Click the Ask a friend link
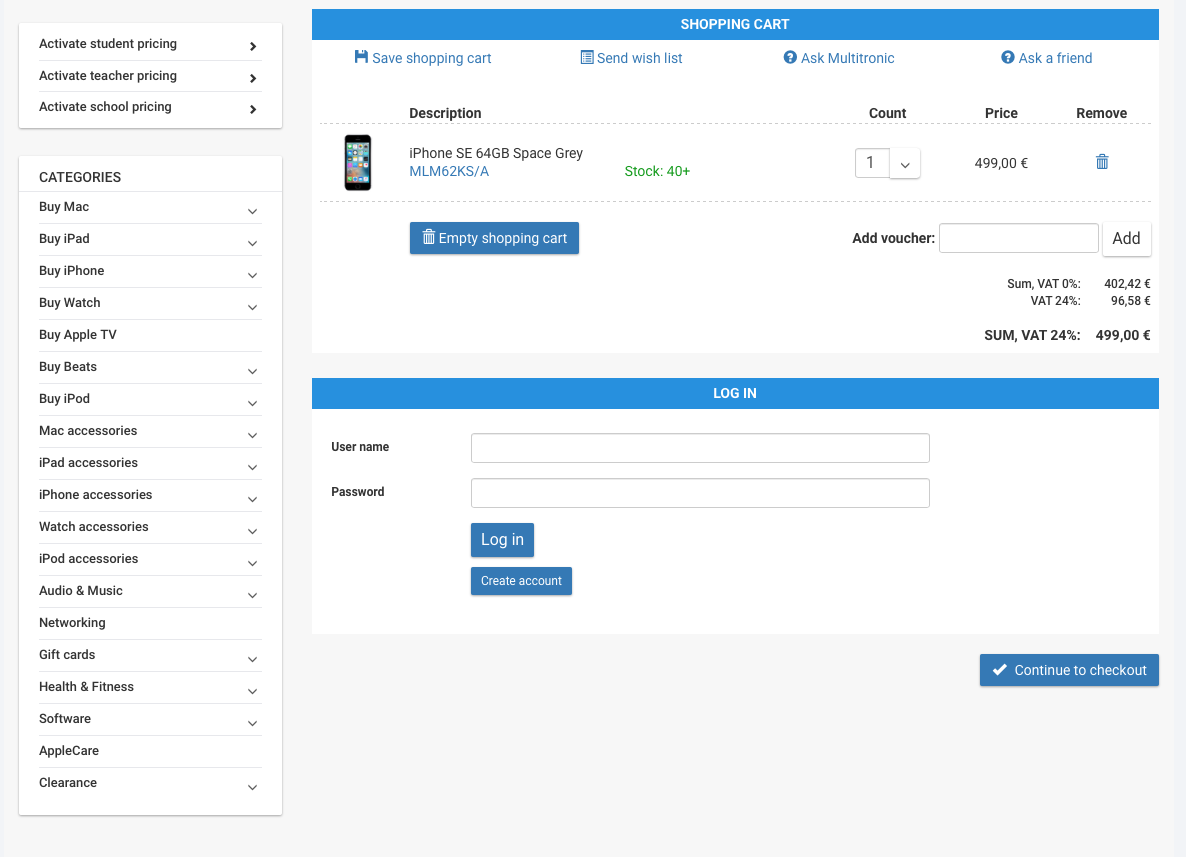1186x857 pixels. 1055,58
